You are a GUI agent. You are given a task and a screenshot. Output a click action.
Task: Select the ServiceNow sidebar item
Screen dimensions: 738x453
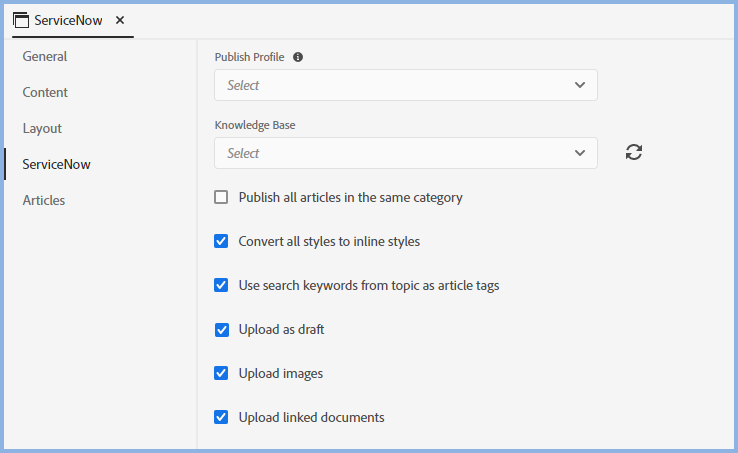(x=56, y=164)
